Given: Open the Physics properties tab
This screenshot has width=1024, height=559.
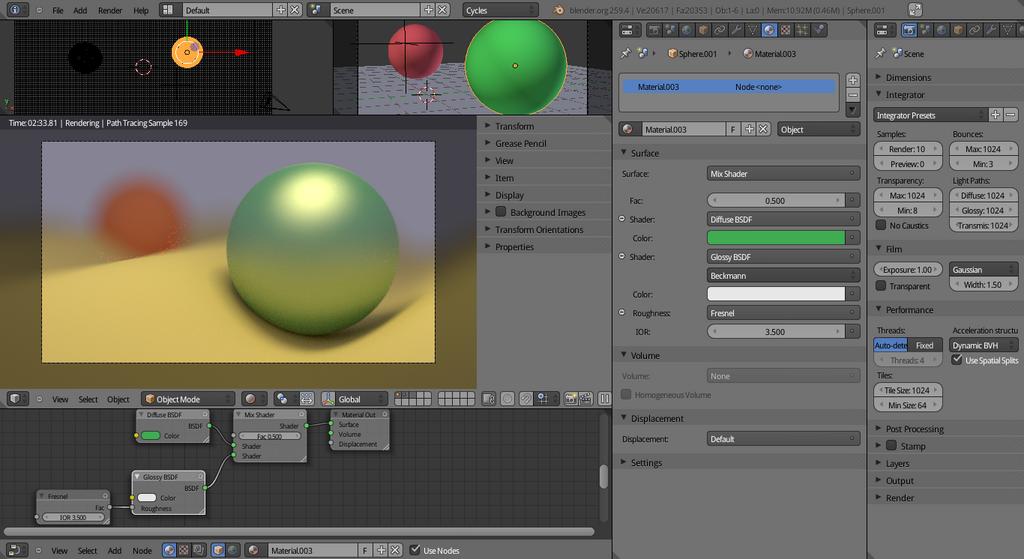Looking at the screenshot, I should (819, 29).
